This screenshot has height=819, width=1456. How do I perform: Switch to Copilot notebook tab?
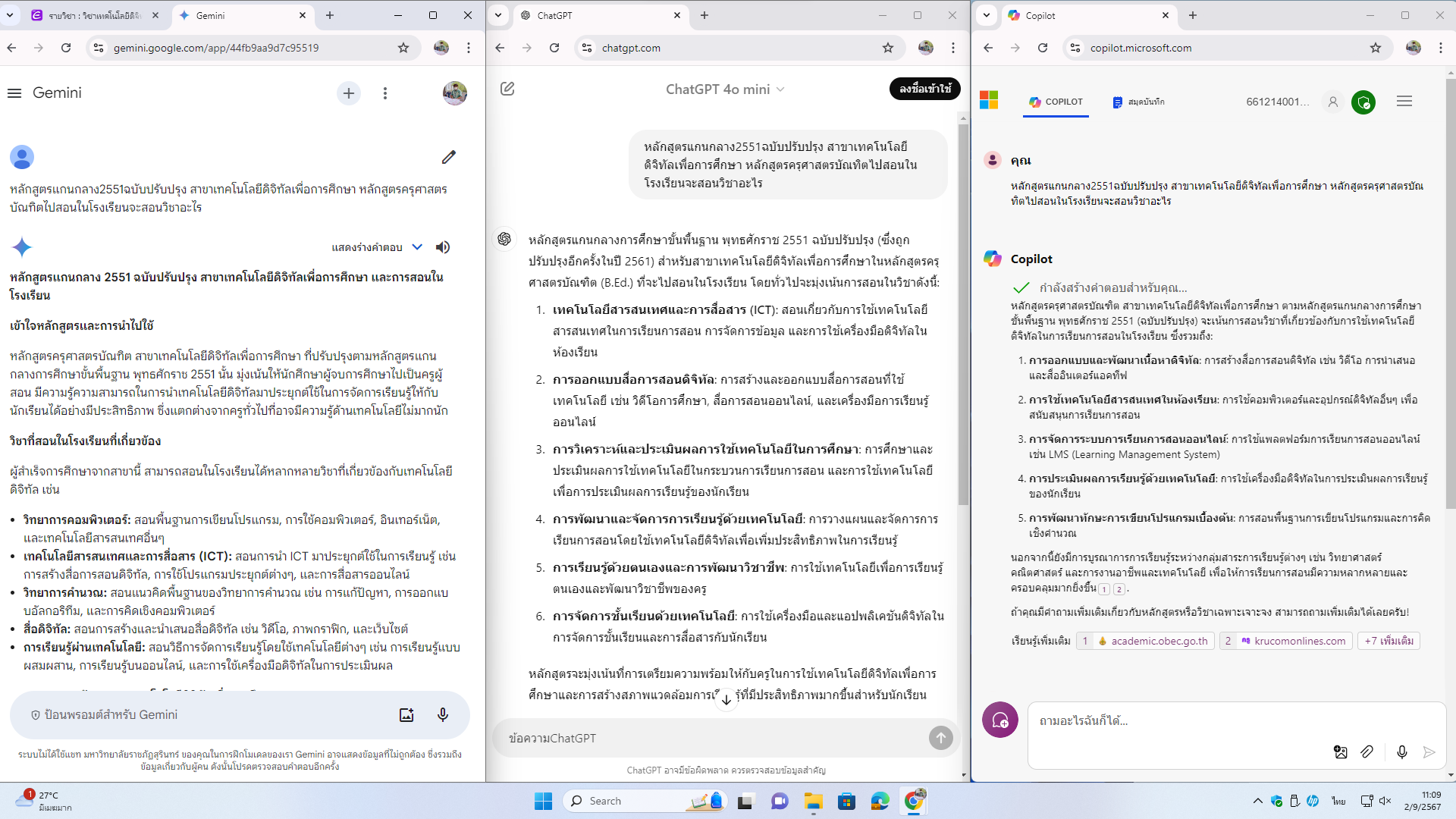(1138, 102)
